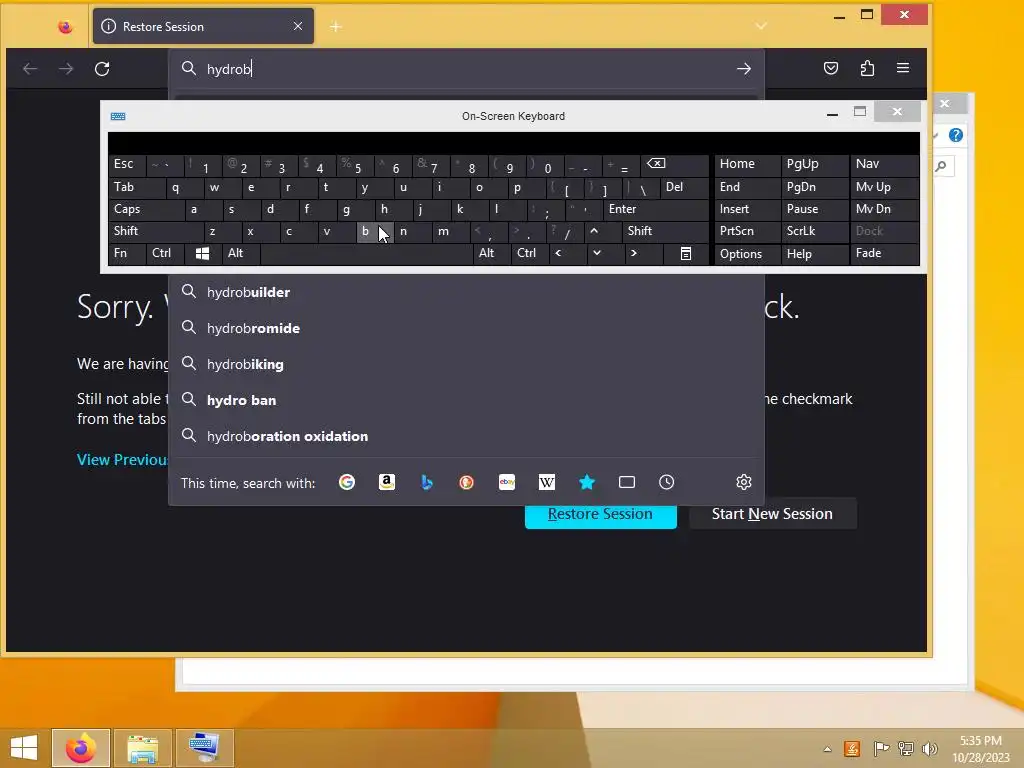Search with Wikipedia engine icon
Image resolution: width=1024 pixels, height=768 pixels.
(x=547, y=482)
